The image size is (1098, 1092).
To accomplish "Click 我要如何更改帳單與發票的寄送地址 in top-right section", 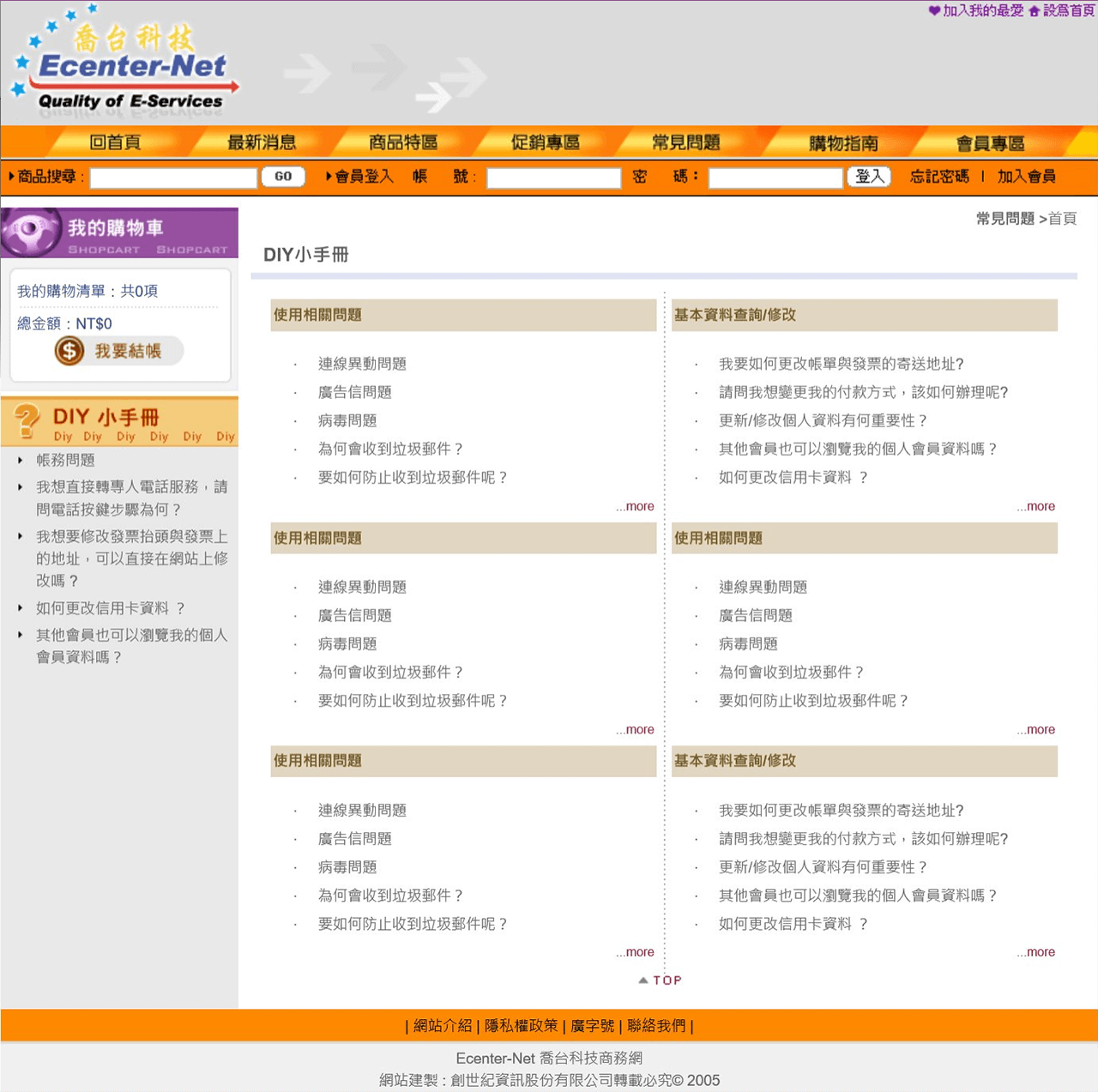I will coord(842,364).
